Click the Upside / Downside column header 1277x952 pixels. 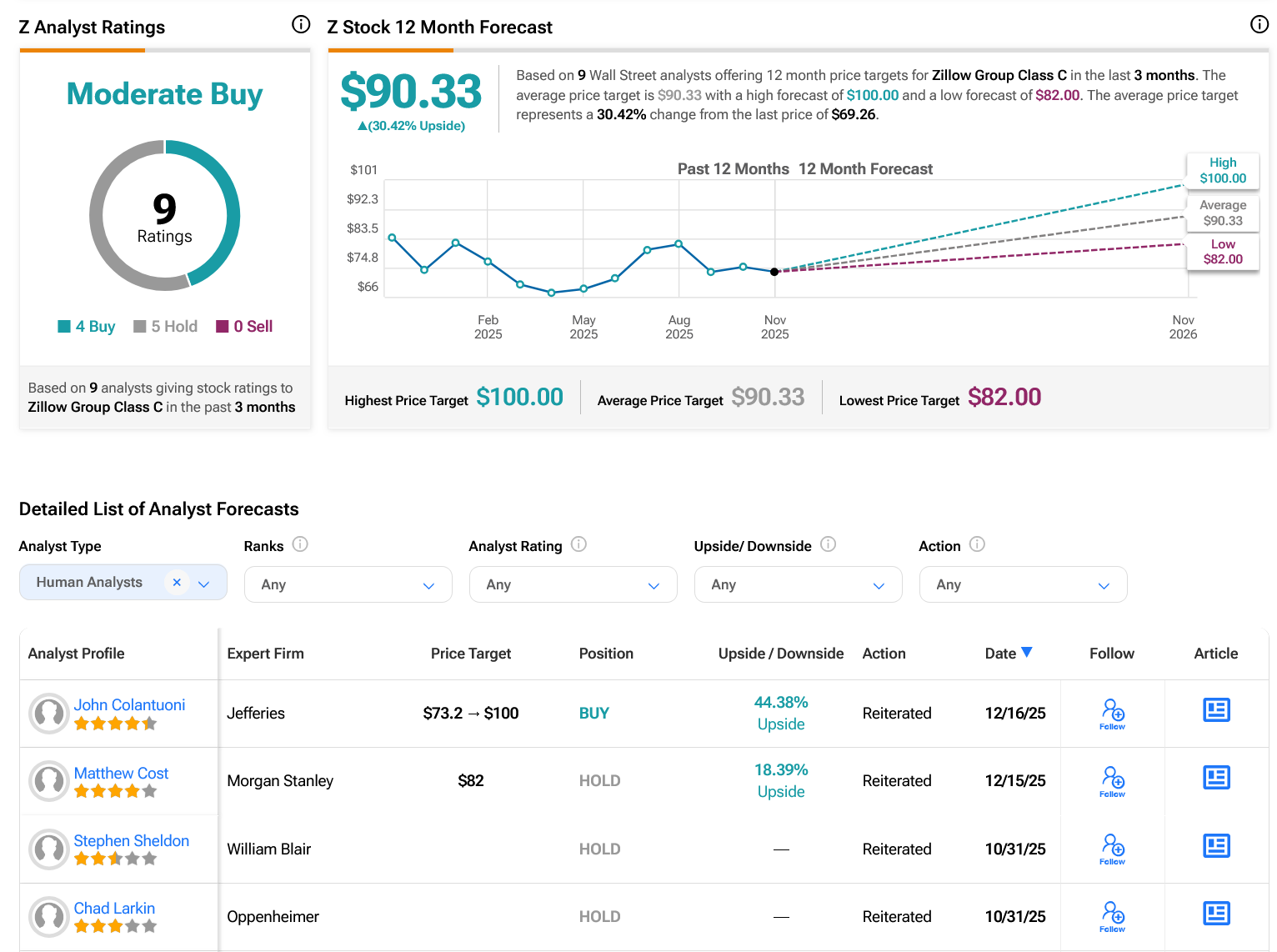tap(780, 654)
